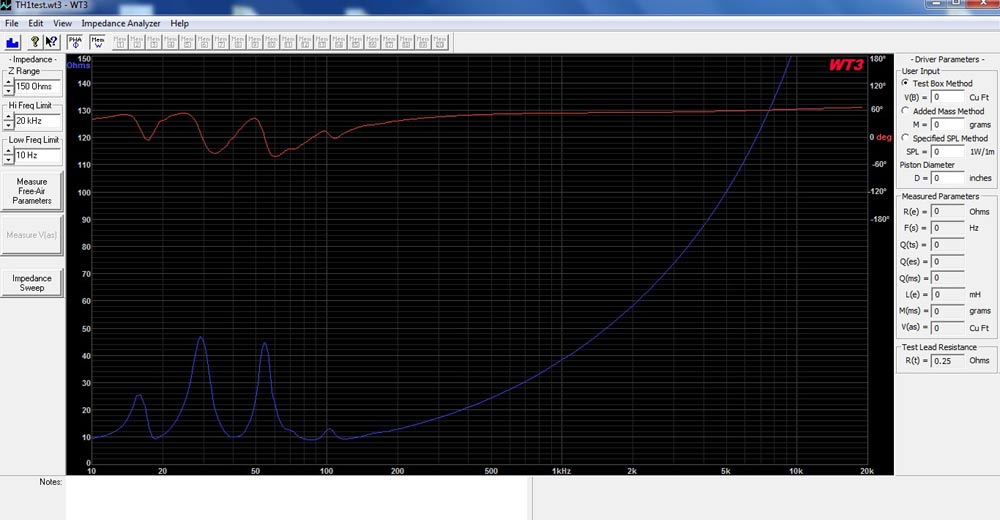Click the Q(es) measured parameter field
The width and height of the screenshot is (1000, 520).
pos(948,261)
